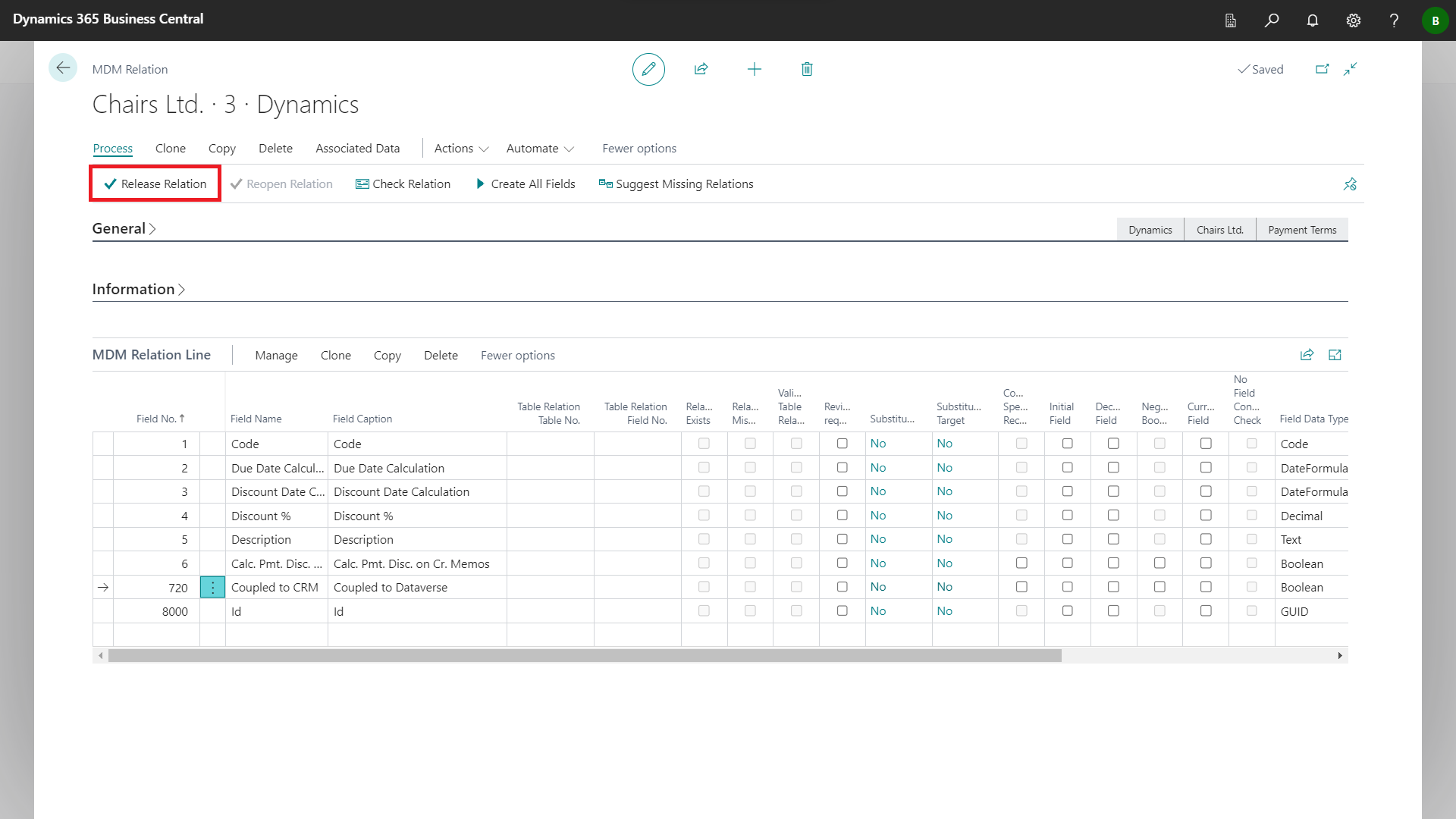This screenshot has height=819, width=1456.
Task: Open Substitution Target 'No' link for Id row
Action: click(944, 611)
